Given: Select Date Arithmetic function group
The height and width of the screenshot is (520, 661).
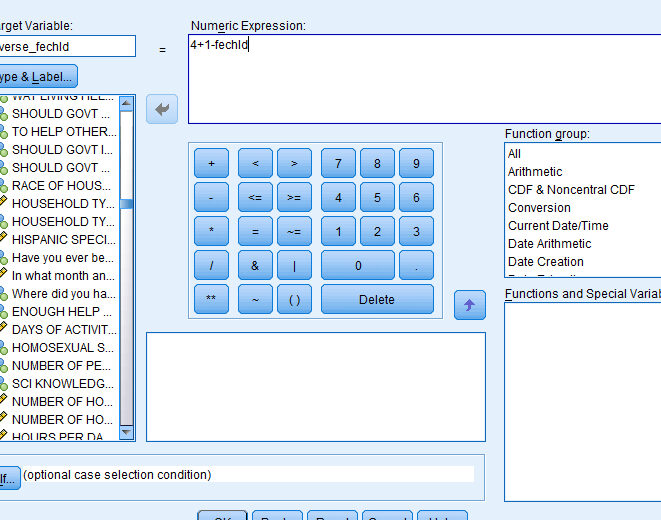Looking at the screenshot, I should [x=549, y=244].
